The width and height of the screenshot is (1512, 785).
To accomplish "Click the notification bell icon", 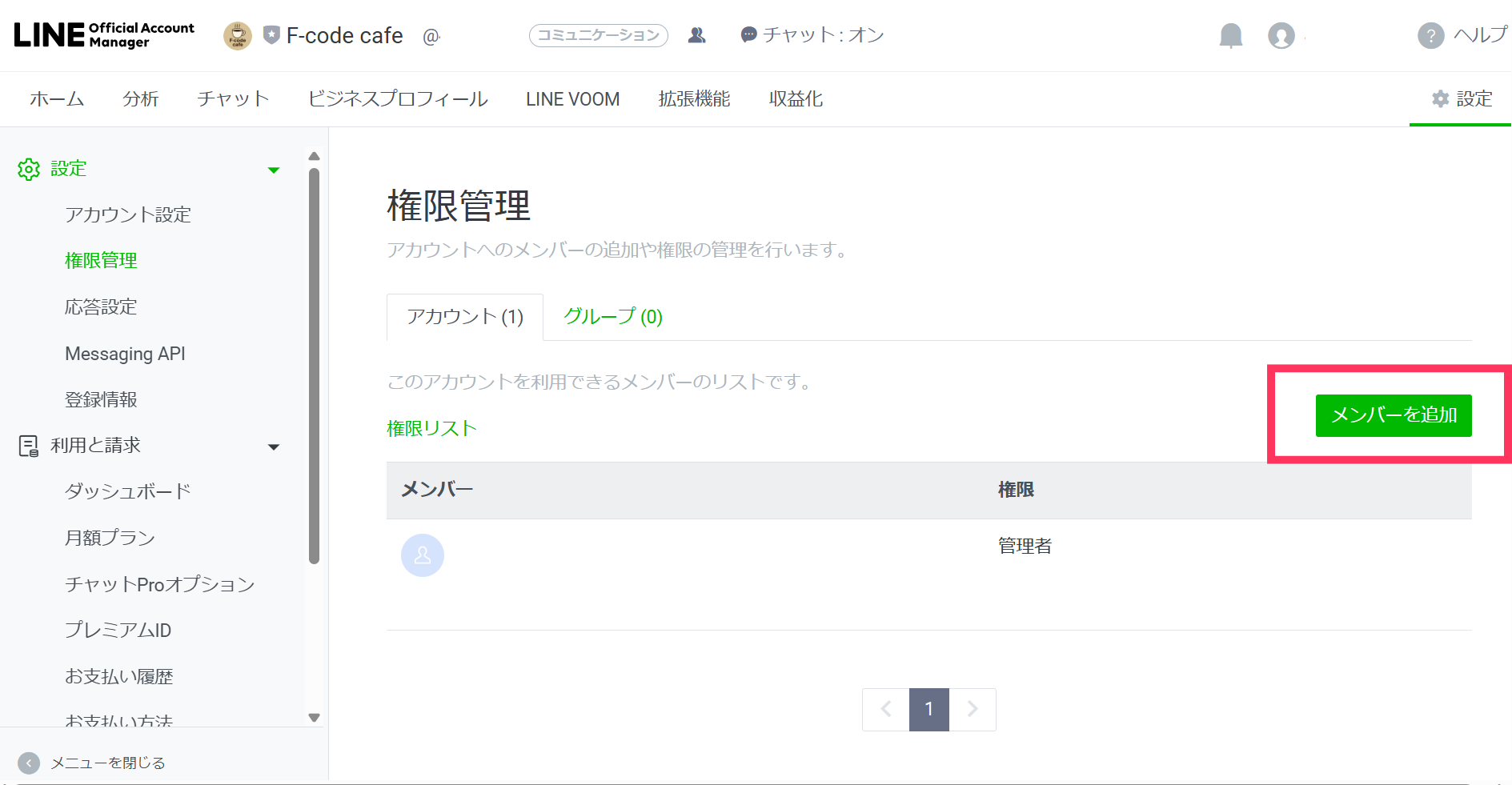I will click(x=1230, y=36).
